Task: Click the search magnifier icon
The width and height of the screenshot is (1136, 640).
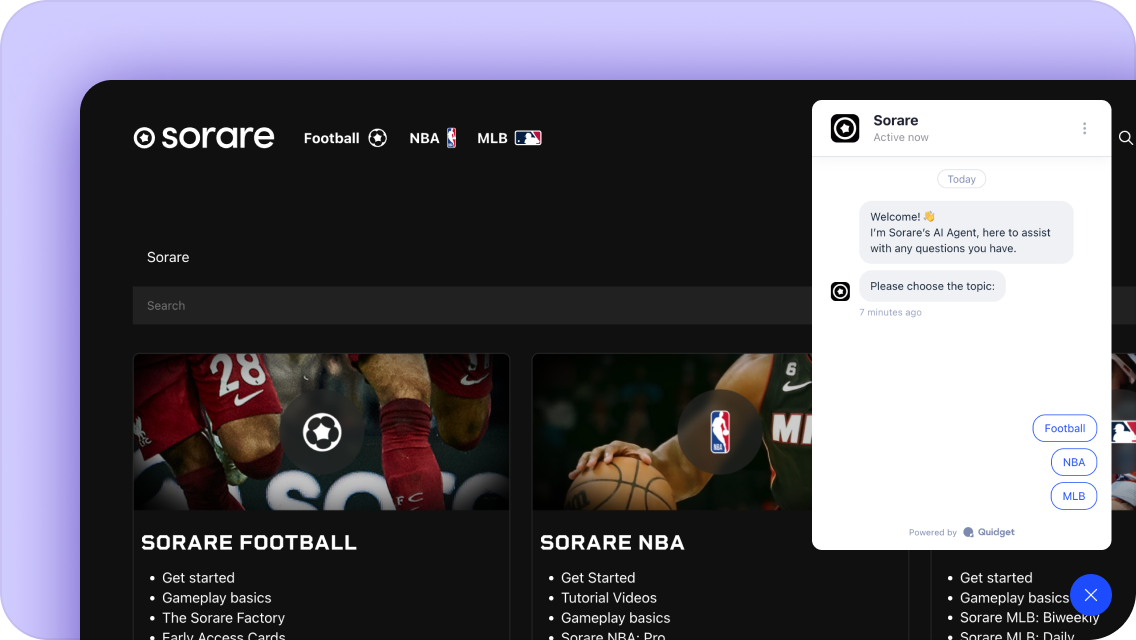Action: coord(1125,138)
